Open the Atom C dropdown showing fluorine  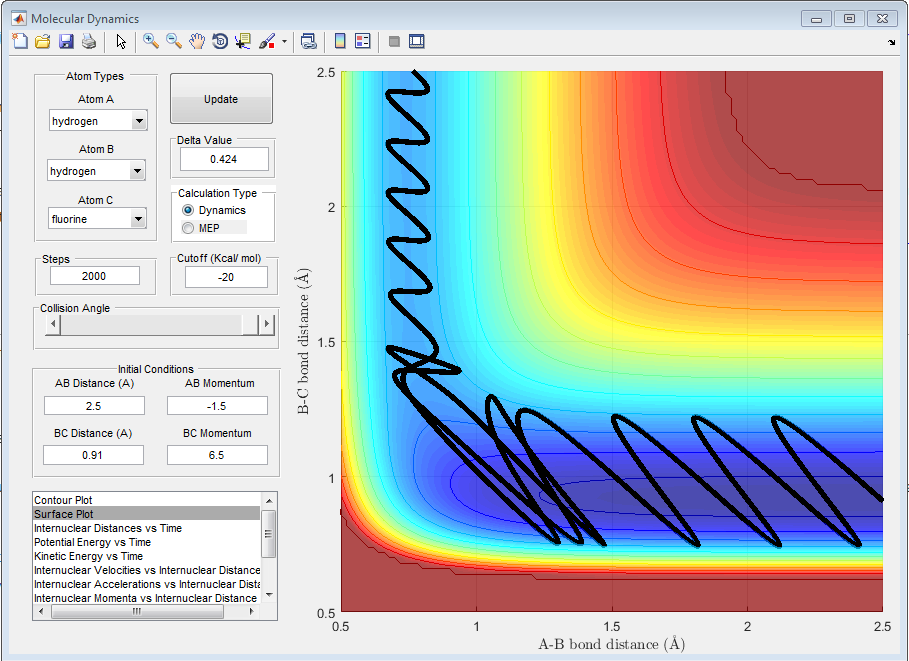click(x=97, y=219)
